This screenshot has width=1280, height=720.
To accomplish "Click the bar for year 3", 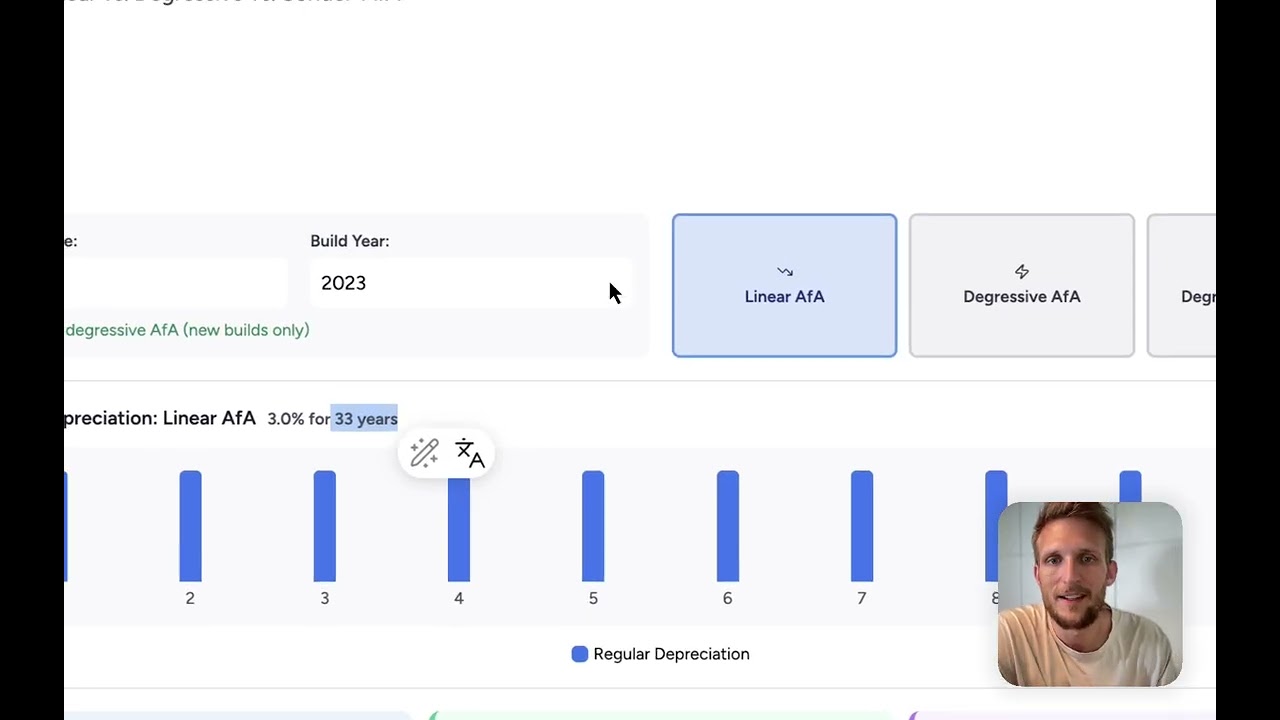I will pyautogui.click(x=324, y=526).
